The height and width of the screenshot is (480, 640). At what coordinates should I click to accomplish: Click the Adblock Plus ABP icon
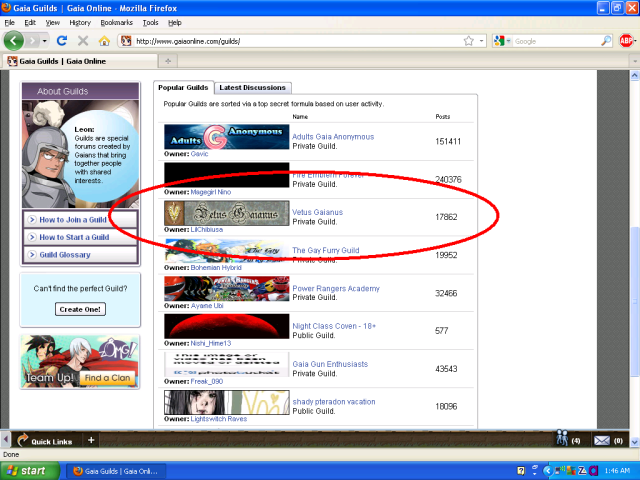pos(626,41)
